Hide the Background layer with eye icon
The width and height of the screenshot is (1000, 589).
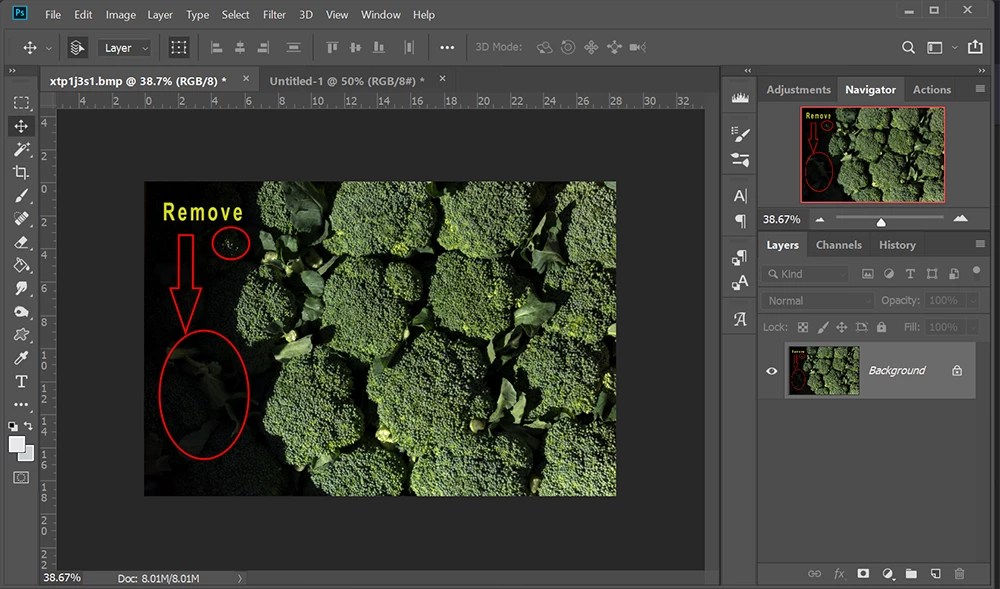[772, 371]
